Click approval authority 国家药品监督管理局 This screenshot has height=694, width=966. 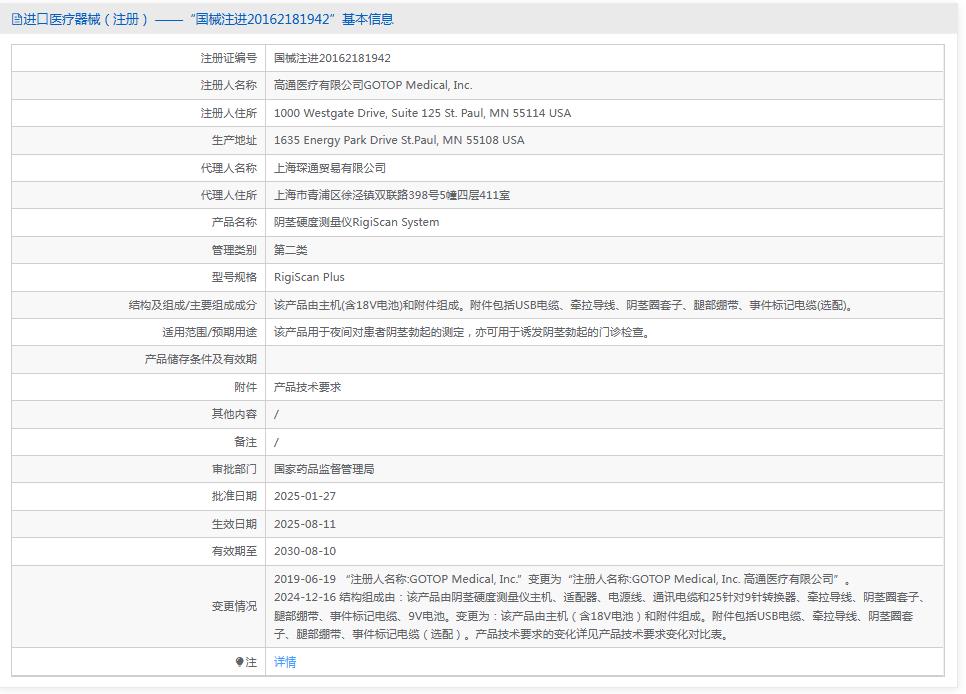(324, 469)
